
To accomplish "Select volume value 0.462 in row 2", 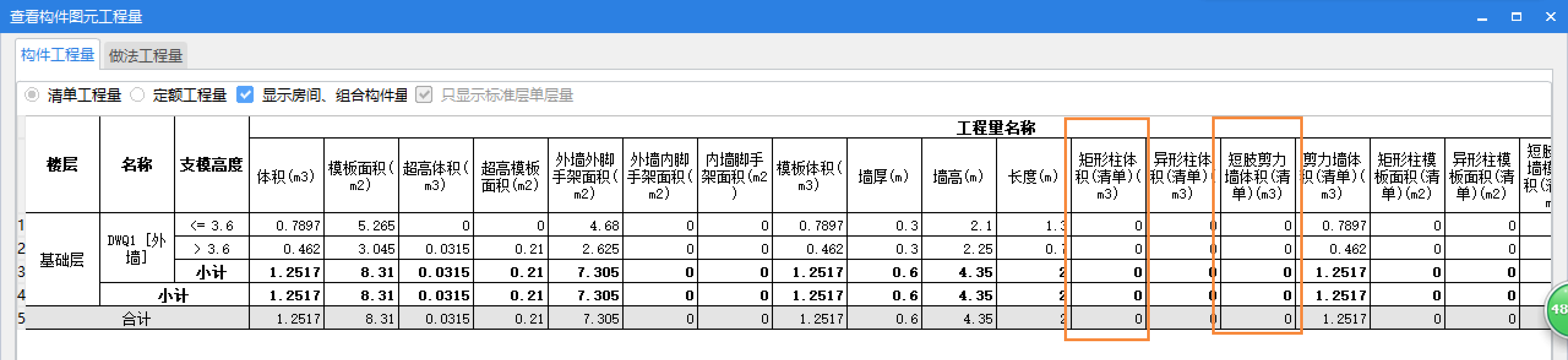I will coord(286,248).
